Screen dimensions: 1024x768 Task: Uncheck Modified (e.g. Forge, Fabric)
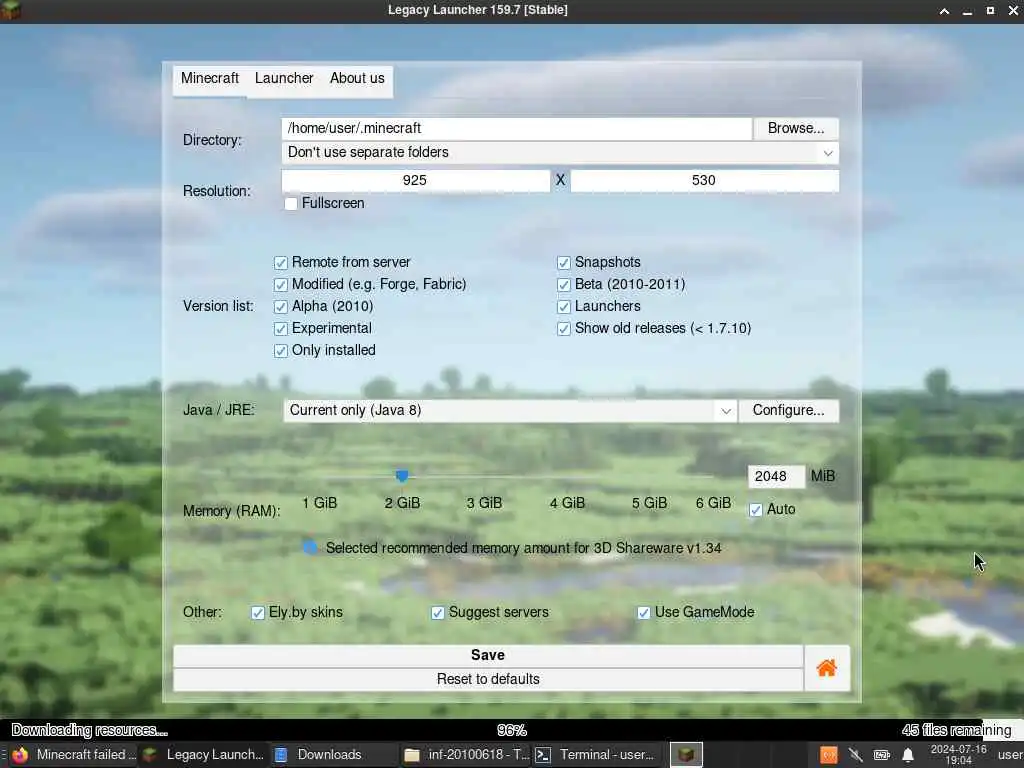[x=281, y=285]
